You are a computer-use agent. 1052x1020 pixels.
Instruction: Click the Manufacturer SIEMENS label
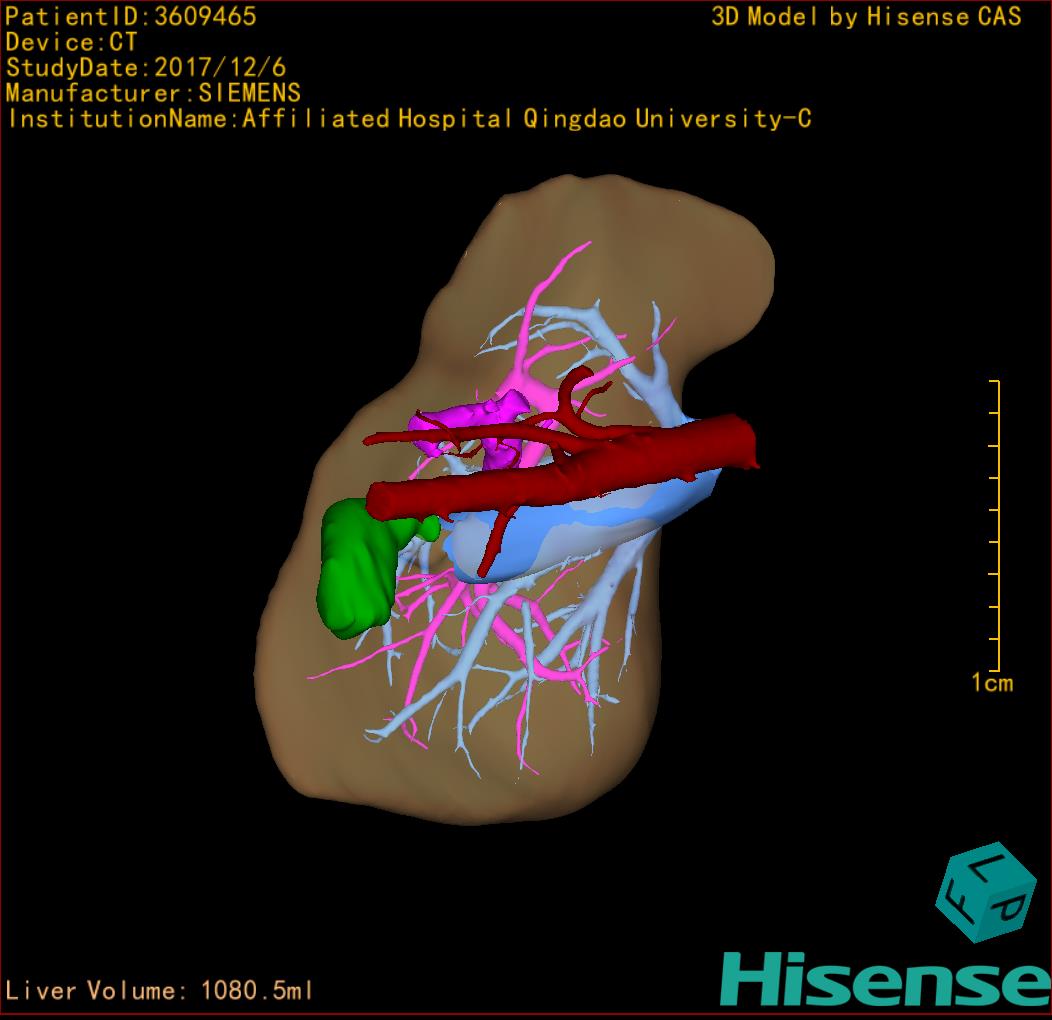(x=153, y=93)
